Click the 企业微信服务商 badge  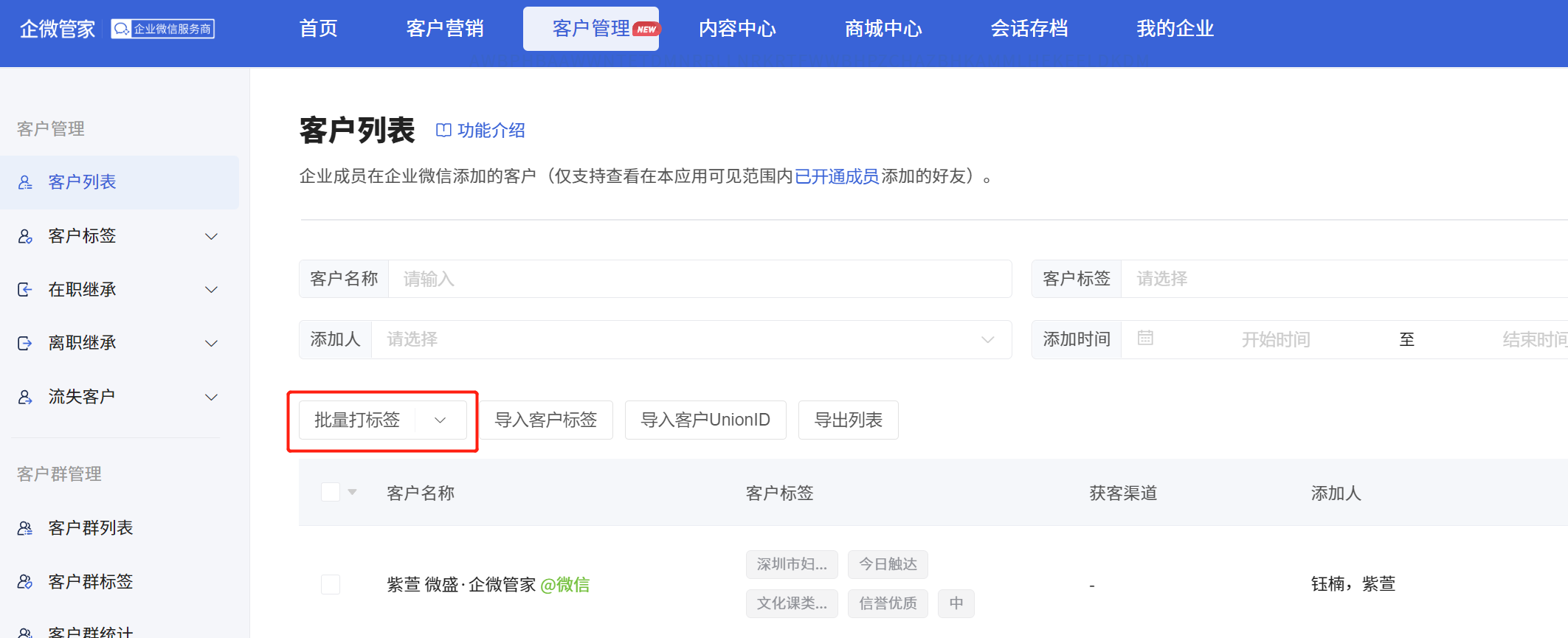pos(163,29)
